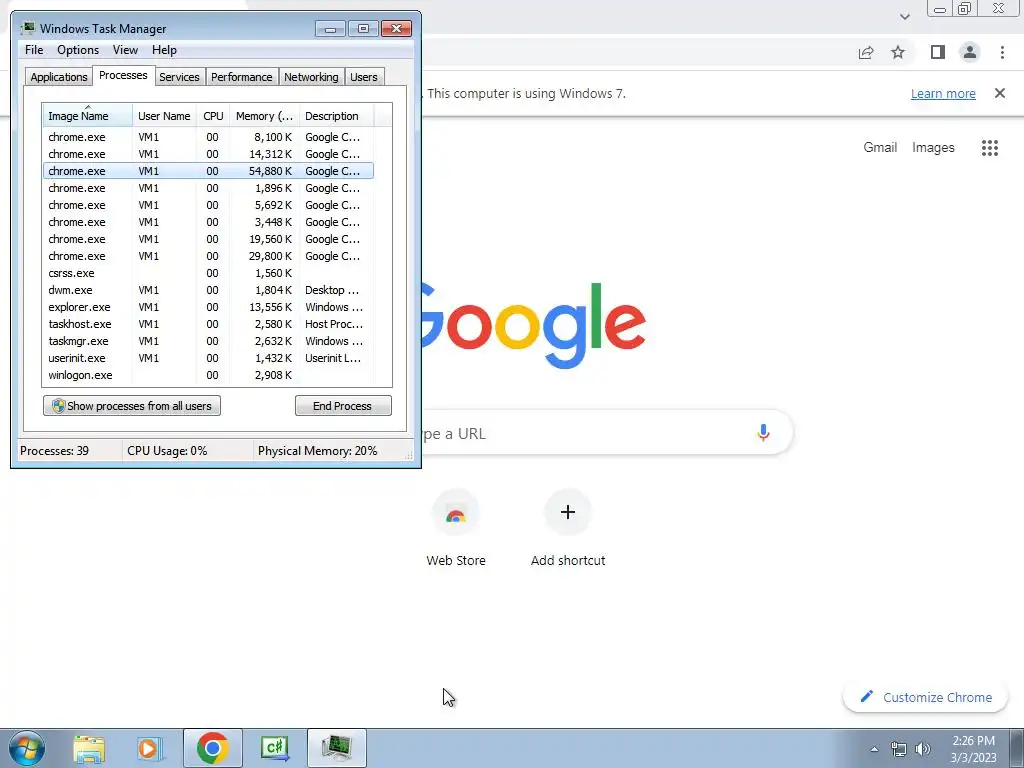The height and width of the screenshot is (768, 1024).
Task: Dismiss the Windows 7 notice bar
Action: pyautogui.click(x=1000, y=93)
